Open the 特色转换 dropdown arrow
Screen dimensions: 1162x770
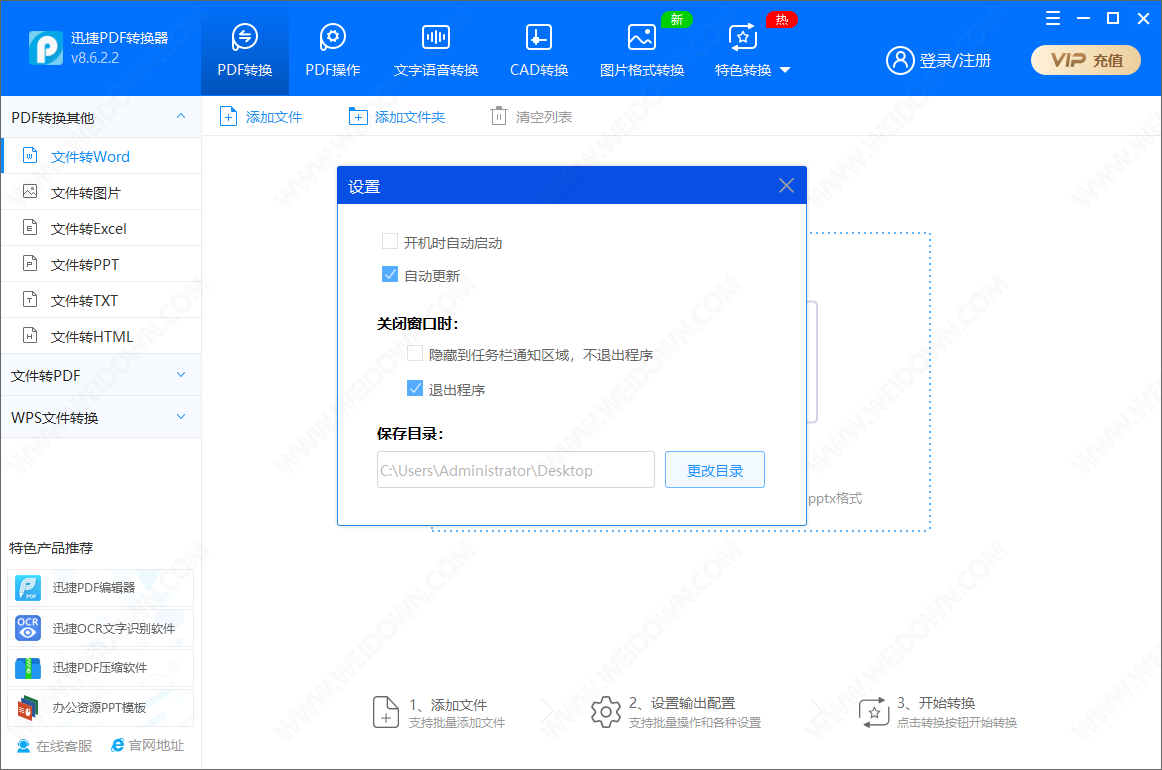785,70
